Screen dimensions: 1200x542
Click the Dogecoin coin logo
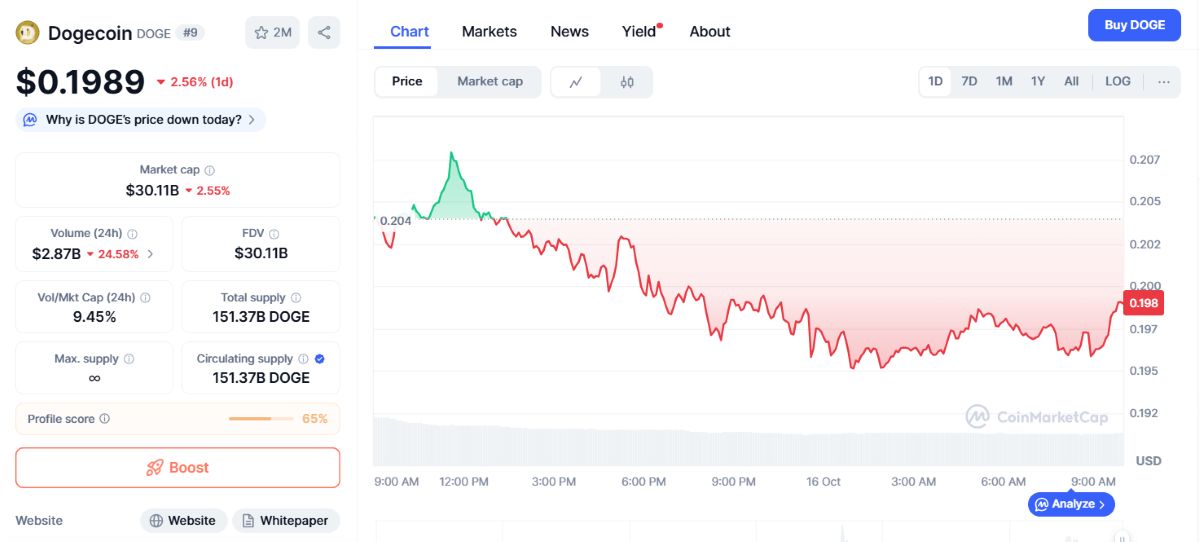pos(27,32)
